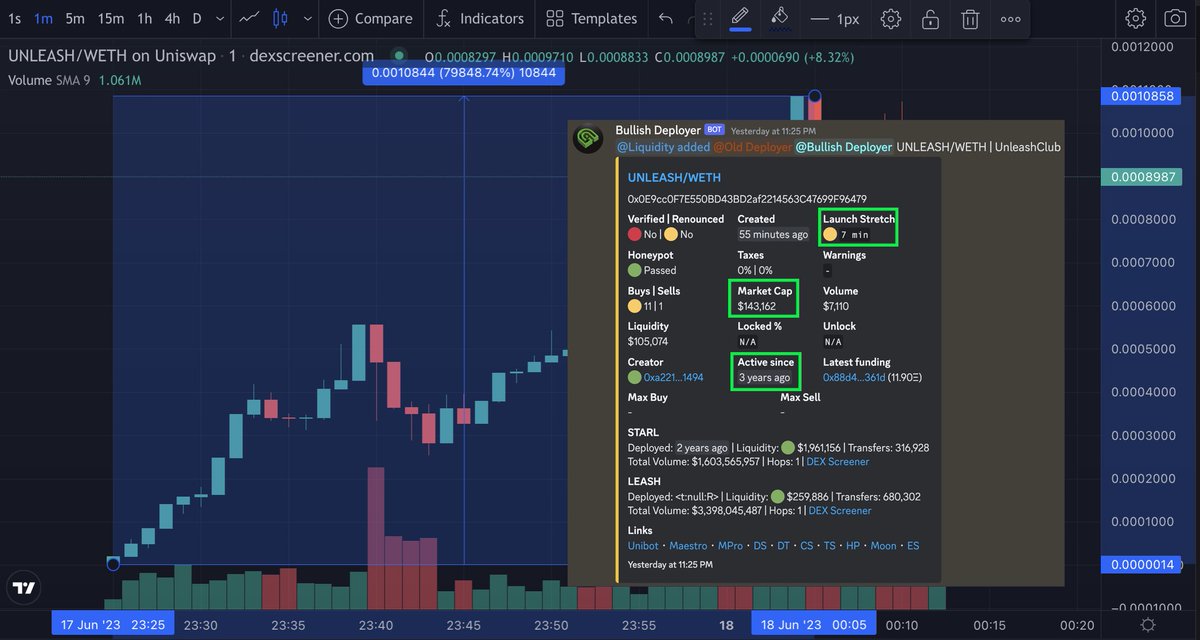Open the DT link
This screenshot has height=640, width=1200.
point(783,546)
